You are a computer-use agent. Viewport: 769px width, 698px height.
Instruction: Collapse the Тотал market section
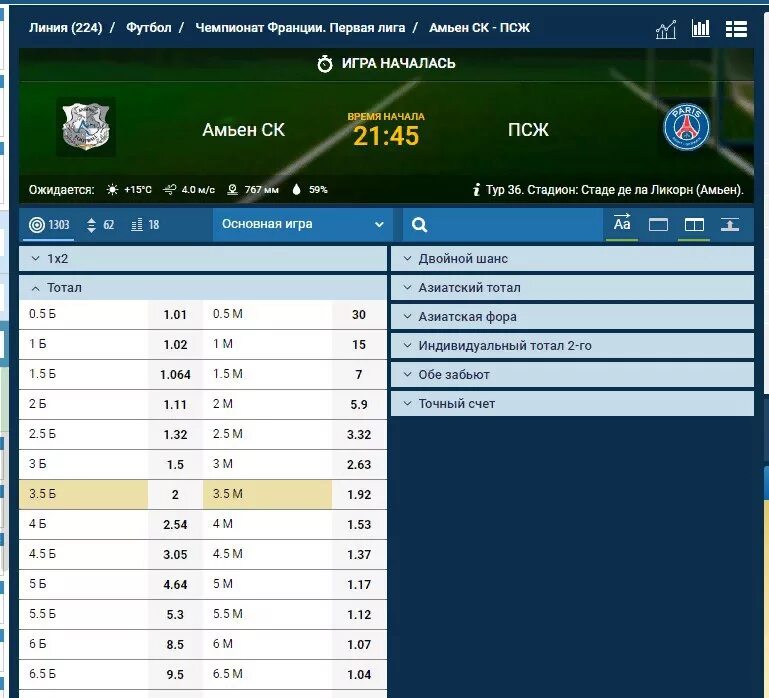tap(203, 287)
